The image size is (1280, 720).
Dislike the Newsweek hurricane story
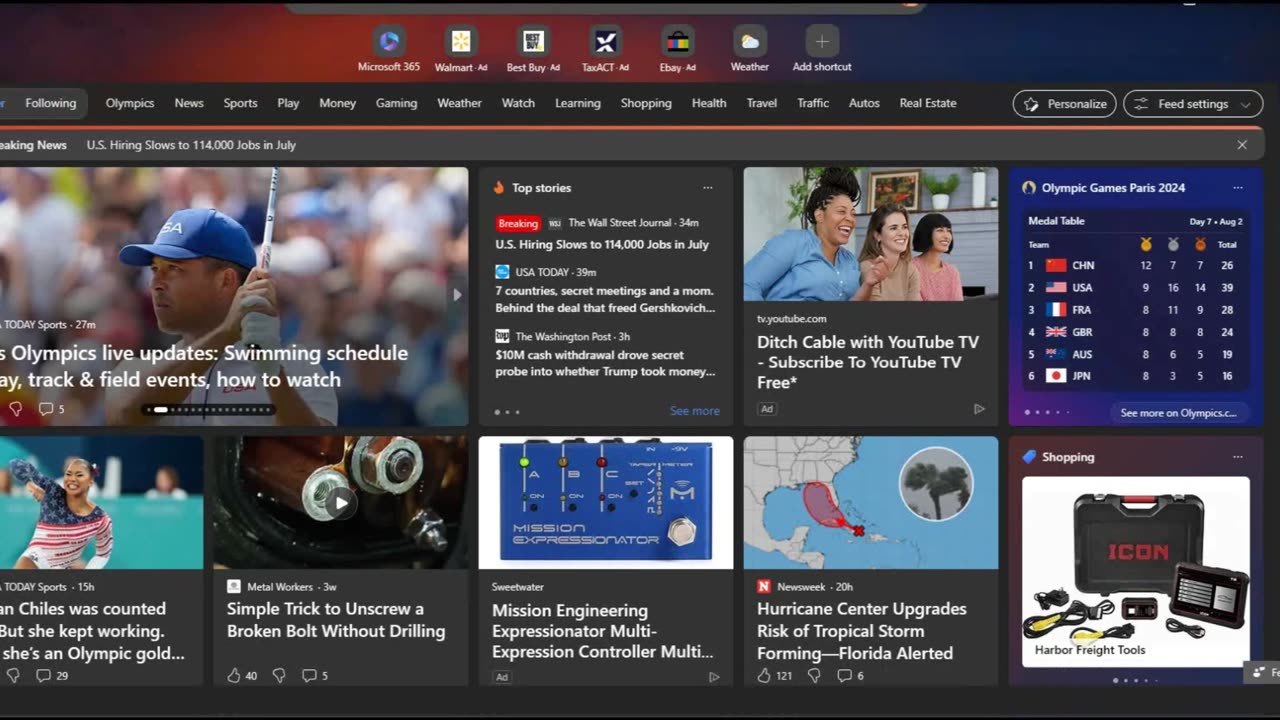coord(814,675)
